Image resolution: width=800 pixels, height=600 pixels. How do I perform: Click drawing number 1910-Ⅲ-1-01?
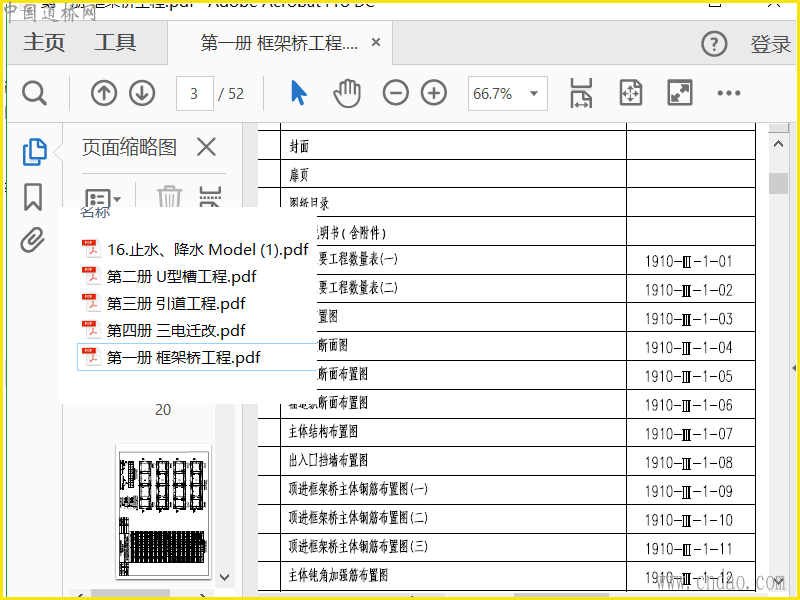pos(689,261)
